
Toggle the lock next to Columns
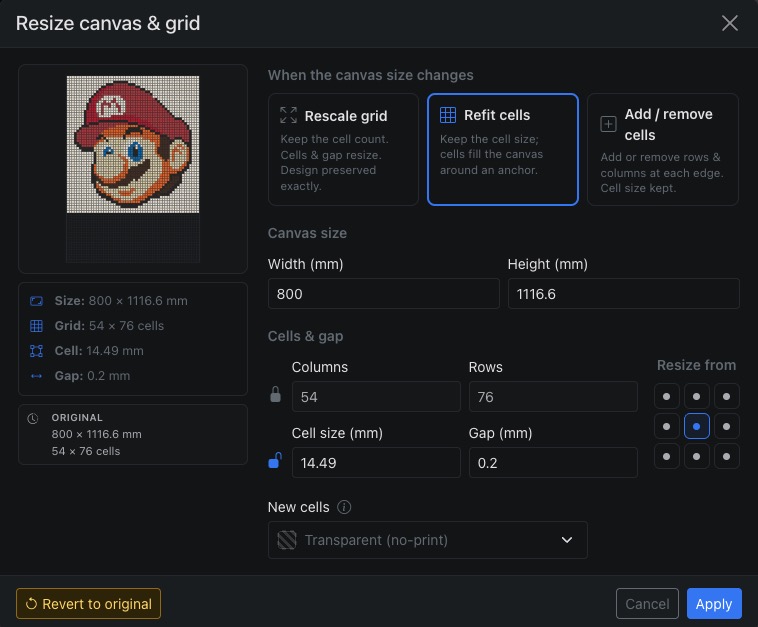pos(275,394)
